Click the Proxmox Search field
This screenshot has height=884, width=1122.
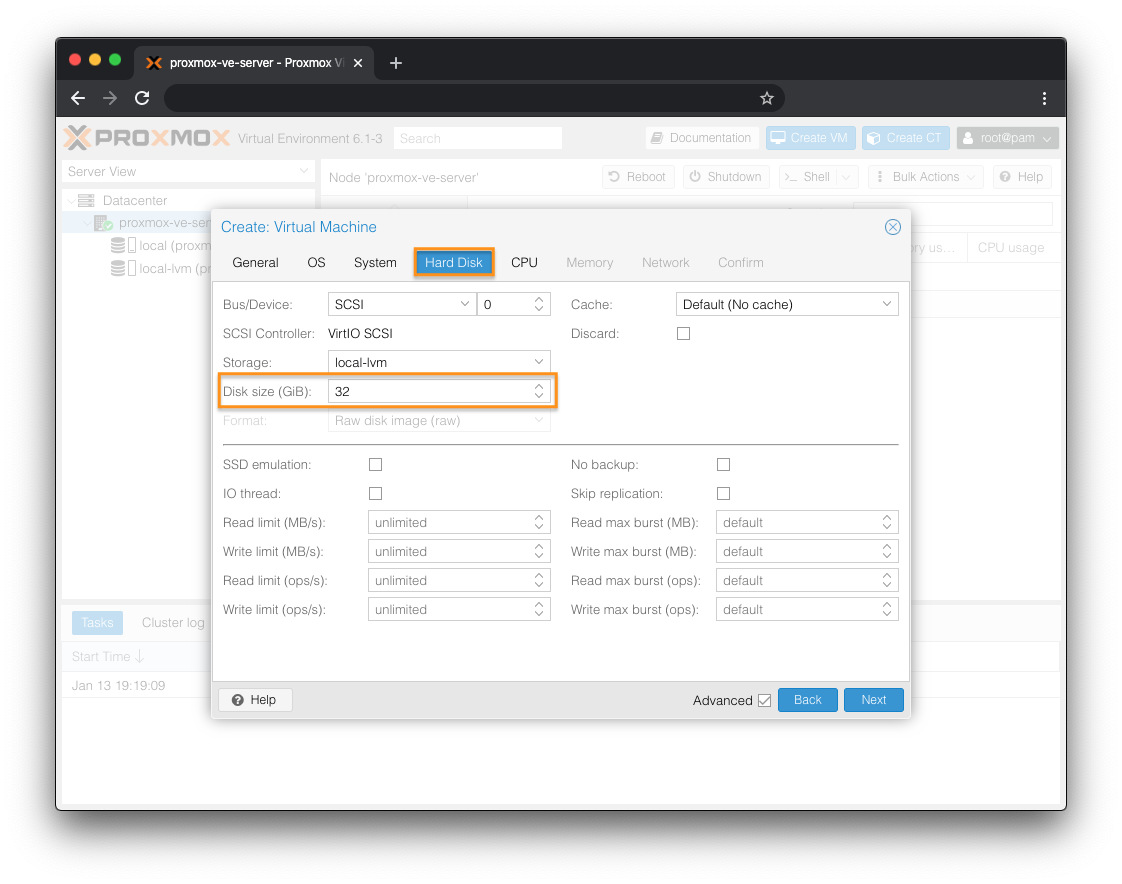tap(477, 138)
